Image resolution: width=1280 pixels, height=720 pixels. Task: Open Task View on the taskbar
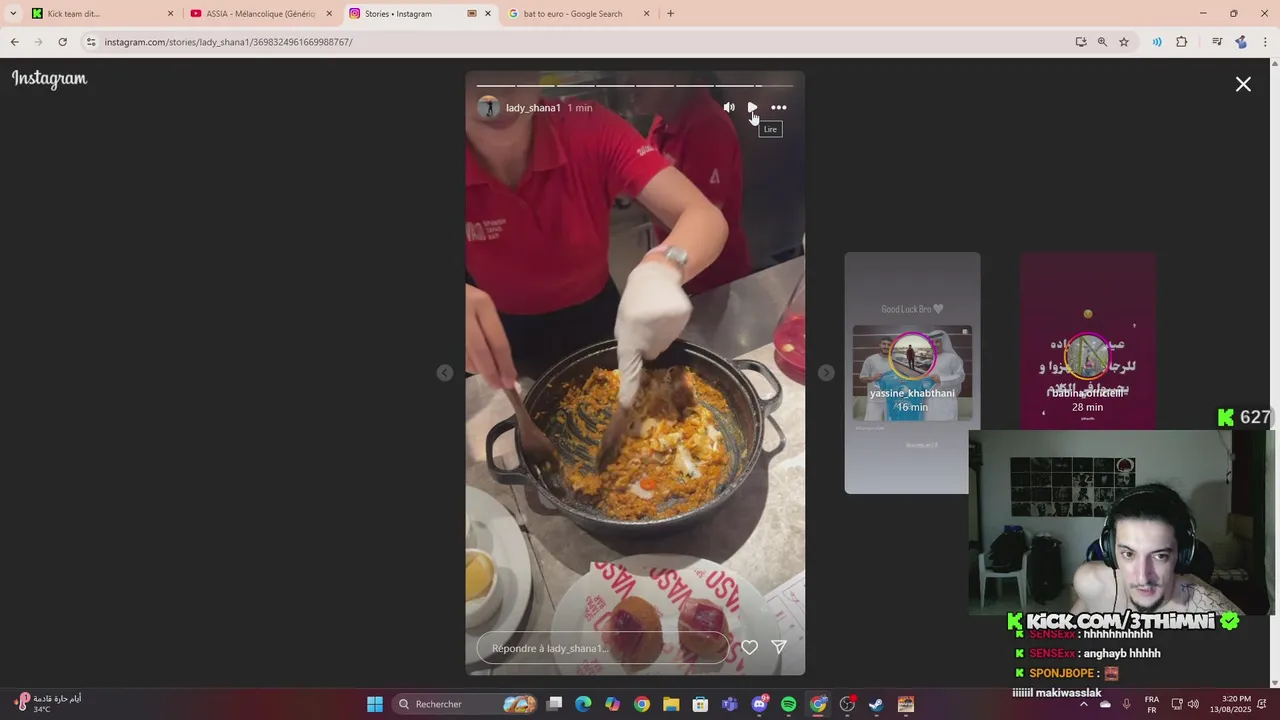coord(554,704)
